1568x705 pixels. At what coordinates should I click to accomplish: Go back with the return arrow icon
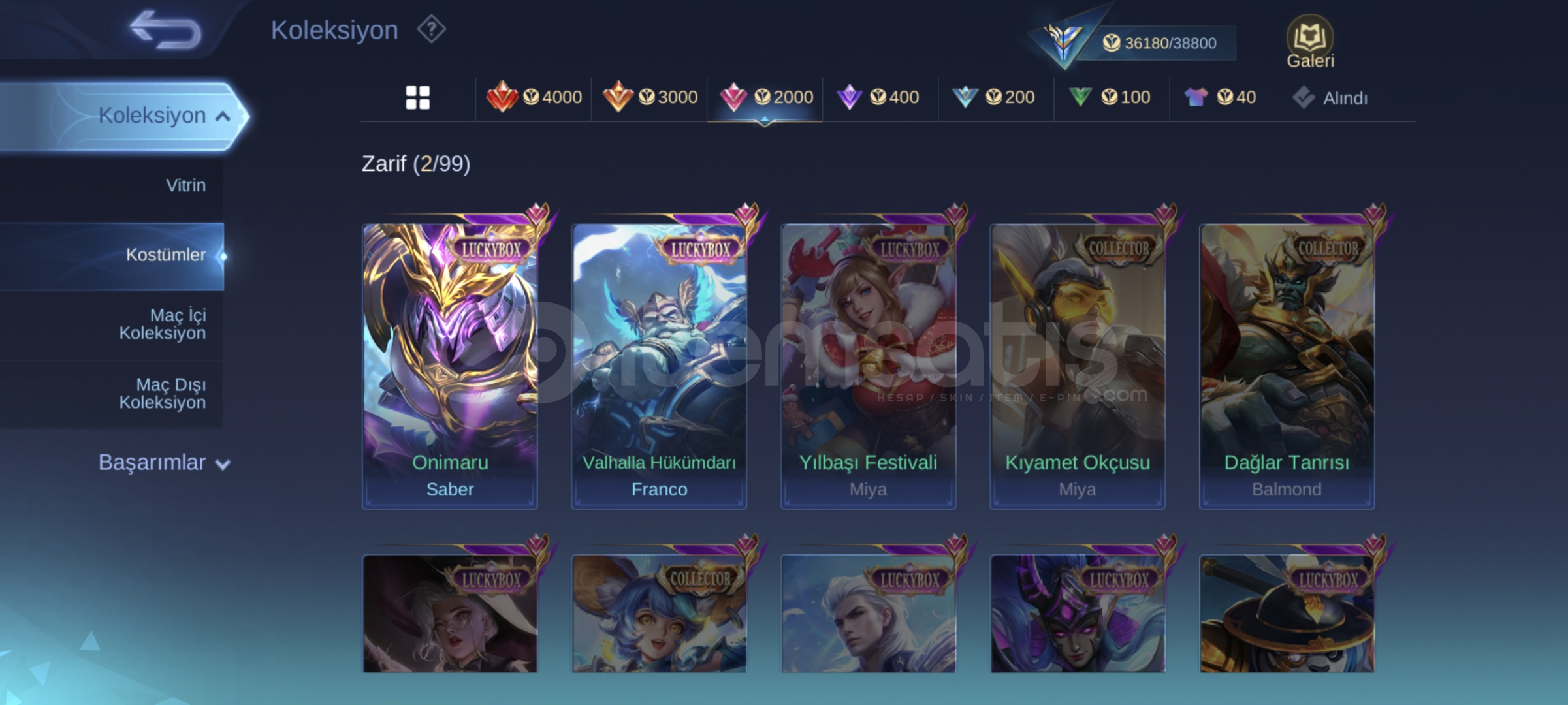click(x=166, y=30)
